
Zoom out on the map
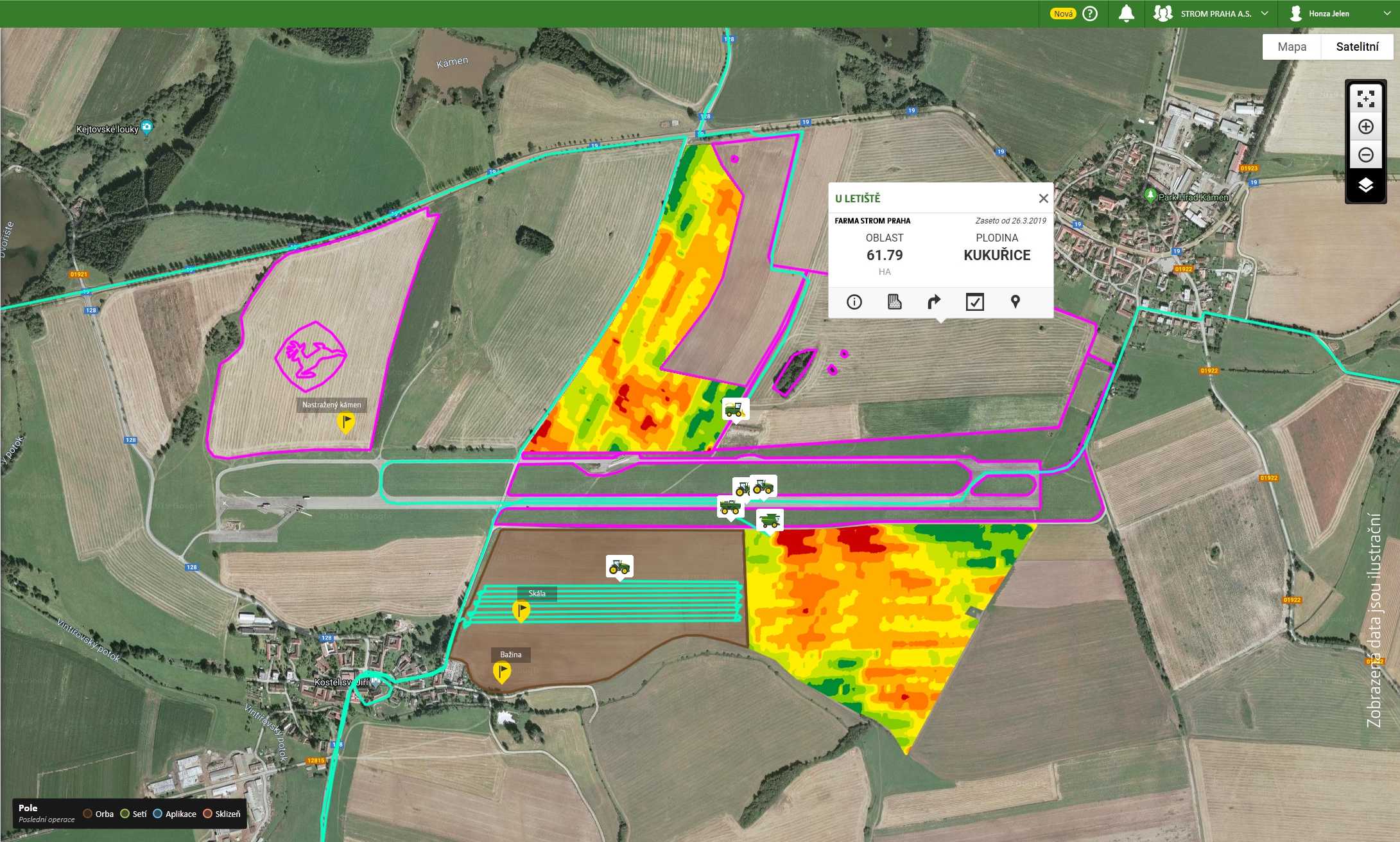[x=1365, y=155]
